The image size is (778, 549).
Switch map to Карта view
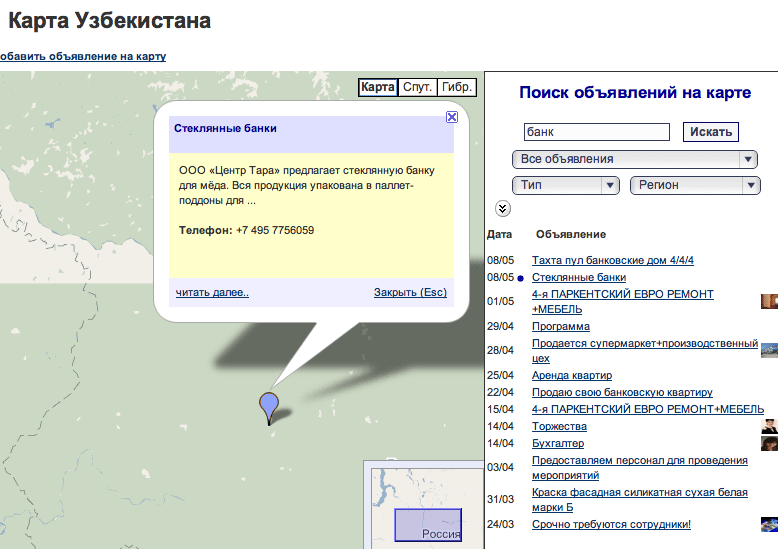coord(378,88)
